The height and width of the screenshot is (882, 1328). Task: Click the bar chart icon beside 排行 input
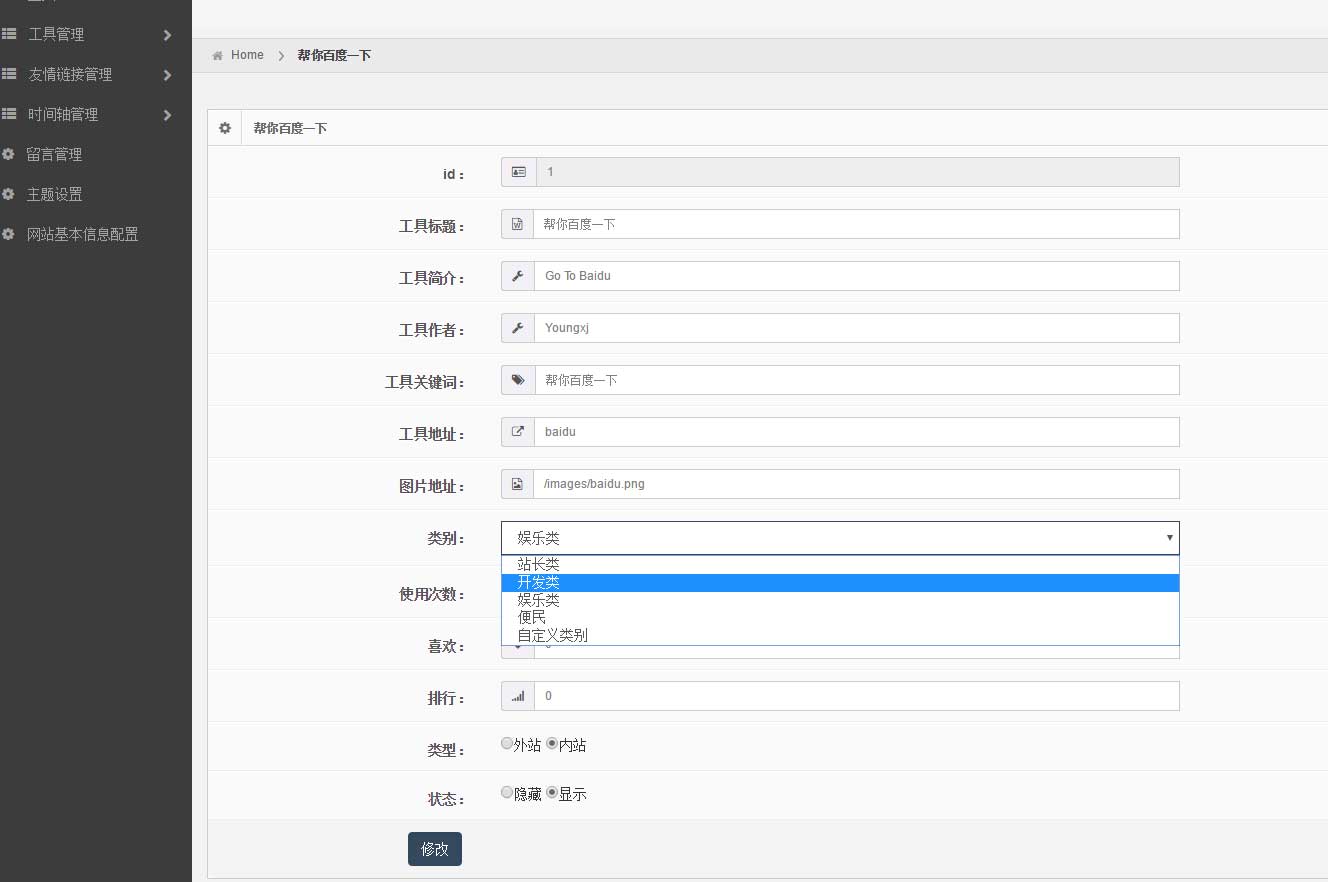pos(517,695)
